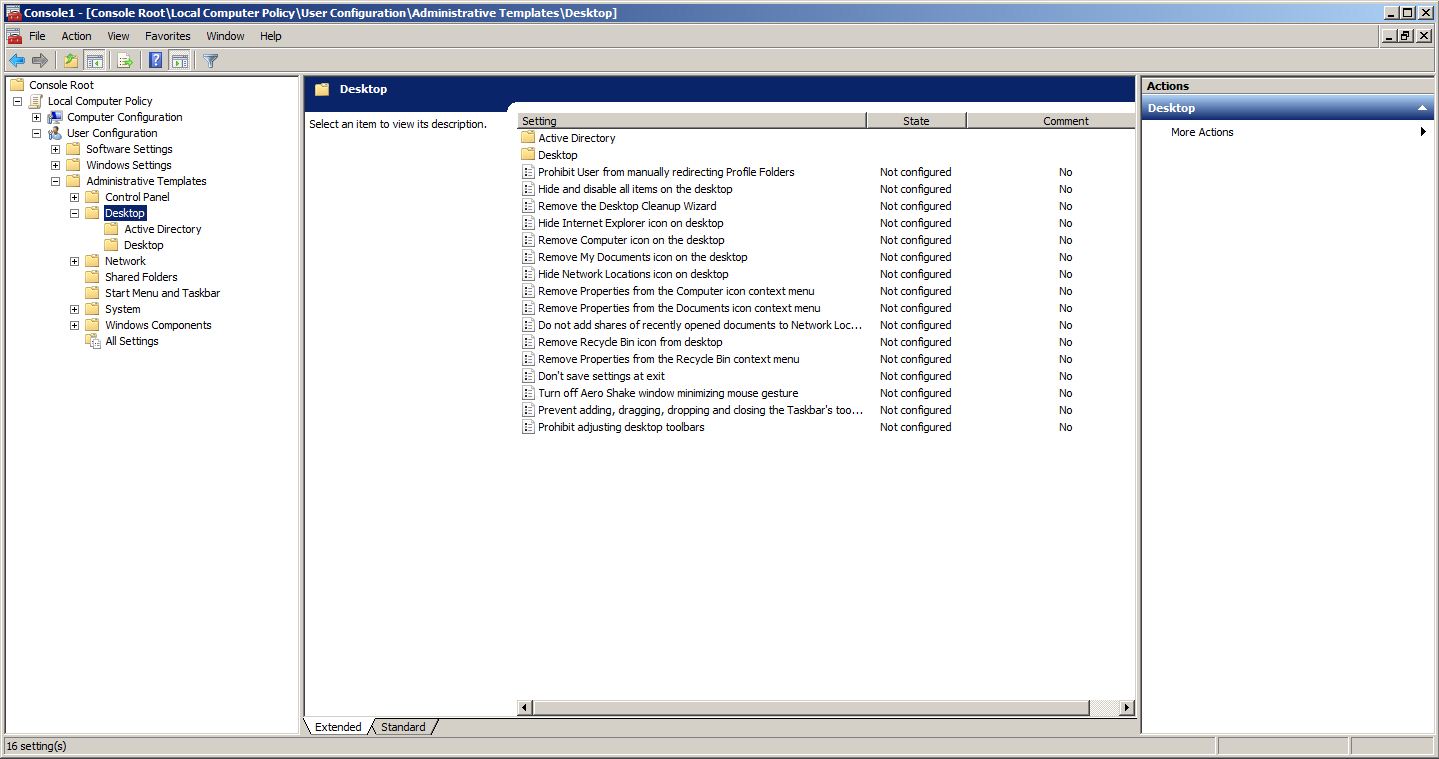Click the Up One Level folder icon
Image resolution: width=1439 pixels, height=759 pixels.
tap(71, 60)
